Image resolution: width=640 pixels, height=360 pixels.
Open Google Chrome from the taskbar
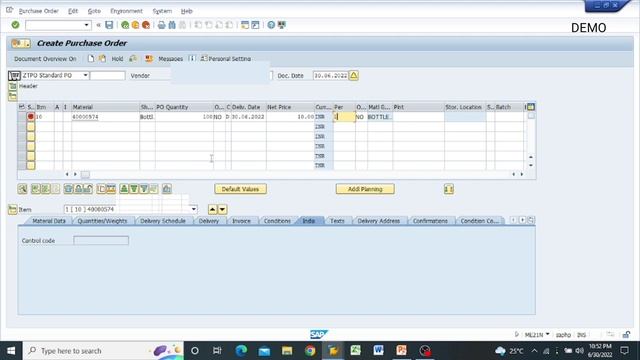[x=310, y=351]
